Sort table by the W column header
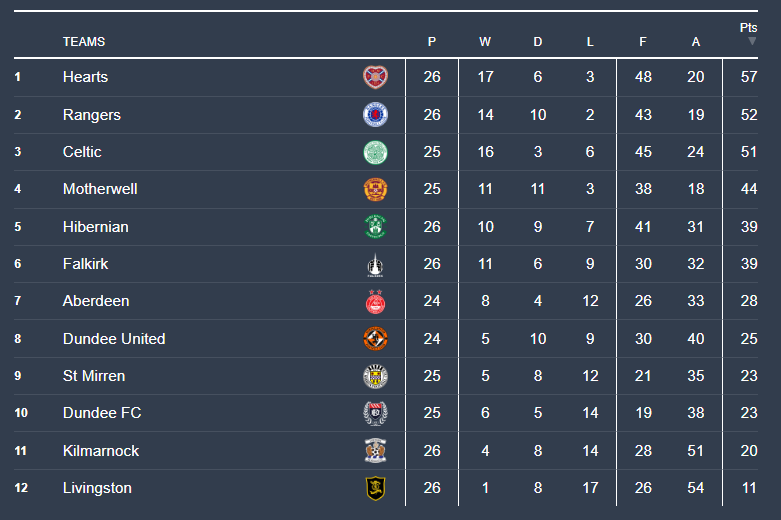 point(485,42)
